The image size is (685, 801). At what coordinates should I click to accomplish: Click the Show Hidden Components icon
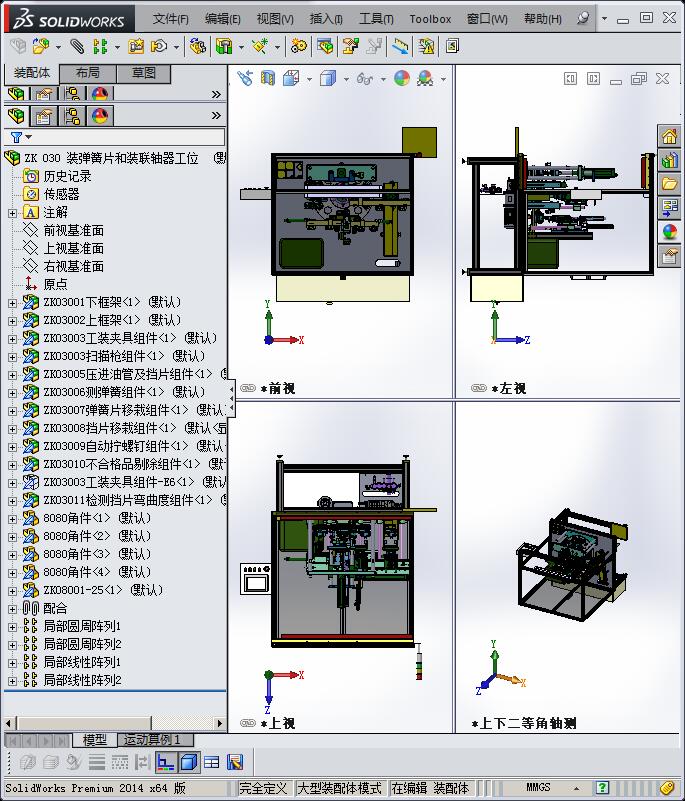coord(198,46)
